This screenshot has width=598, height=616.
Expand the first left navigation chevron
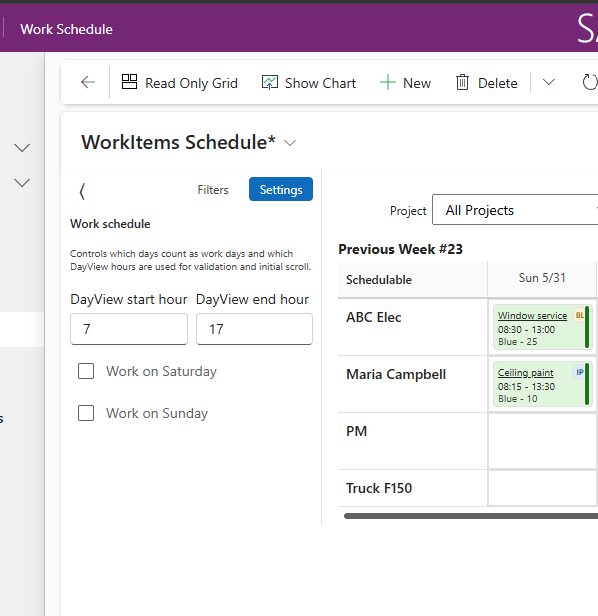point(22,148)
